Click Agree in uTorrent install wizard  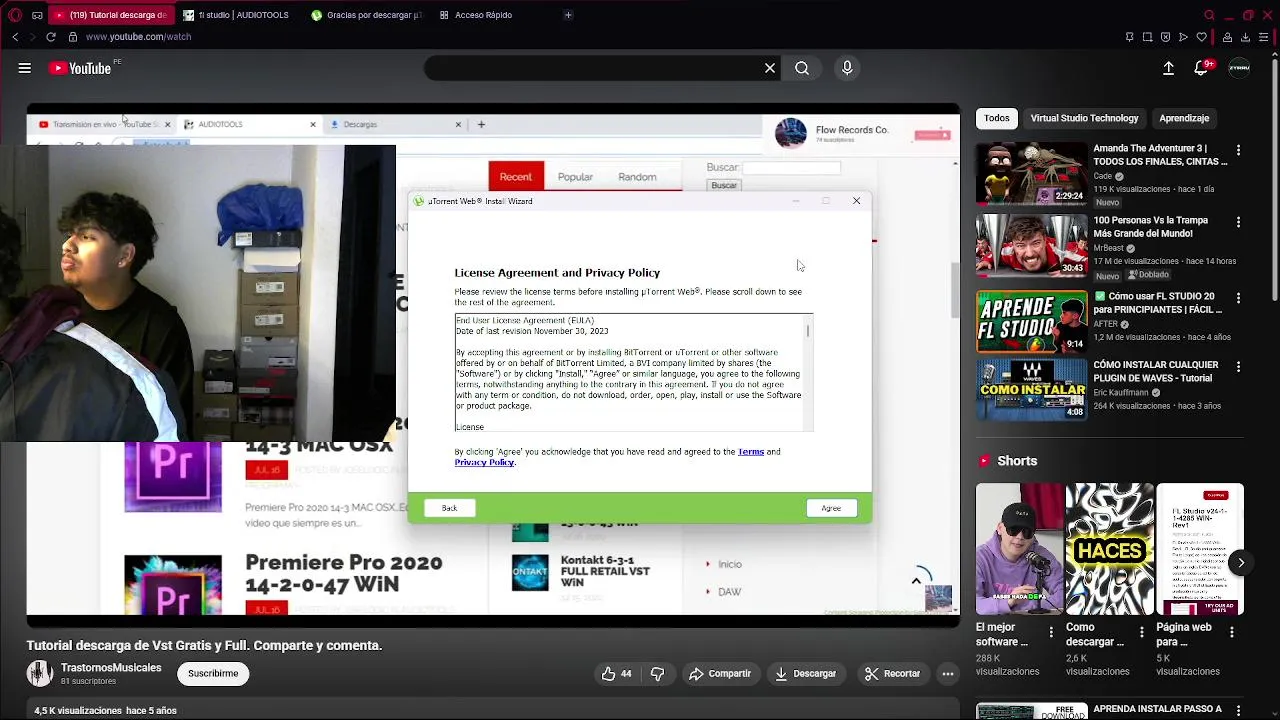[x=831, y=508]
